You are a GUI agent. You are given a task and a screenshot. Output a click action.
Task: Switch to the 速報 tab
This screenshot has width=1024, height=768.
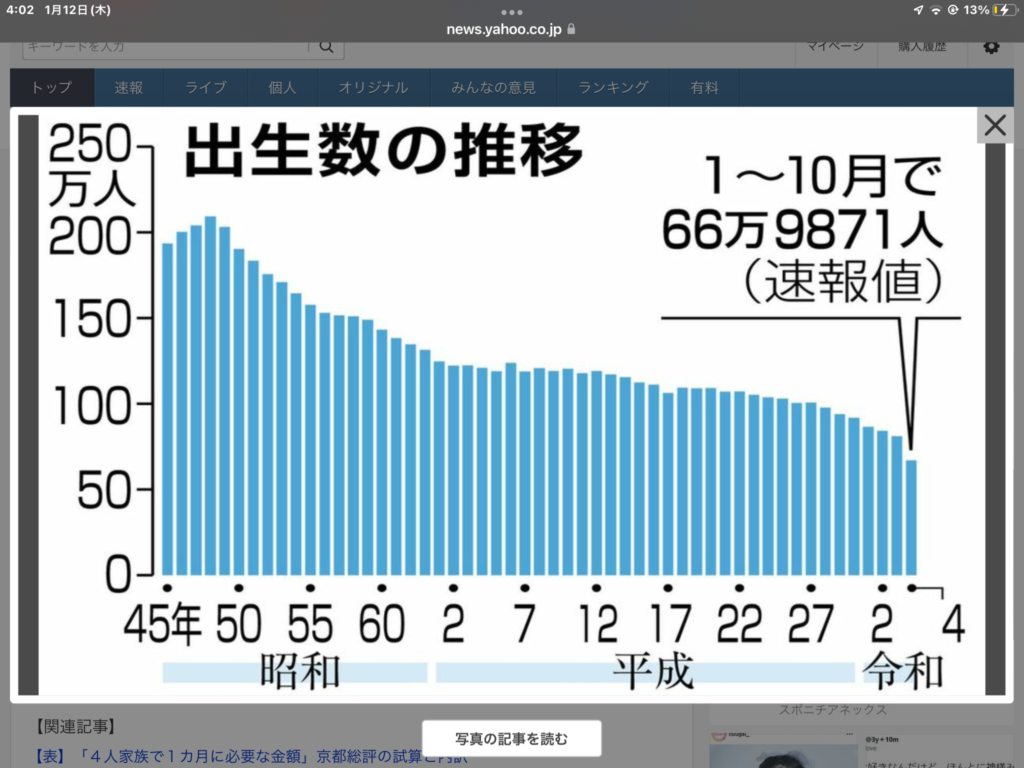click(129, 88)
